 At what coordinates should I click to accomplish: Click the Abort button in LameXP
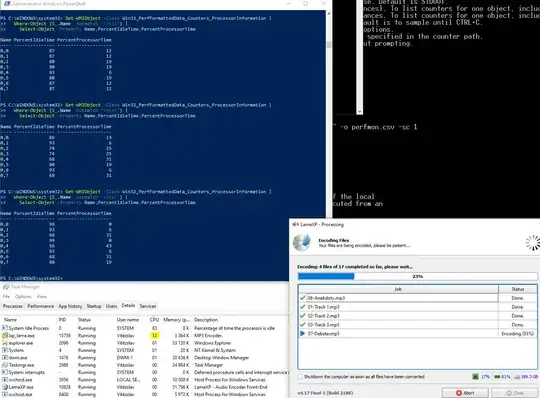coord(465,393)
